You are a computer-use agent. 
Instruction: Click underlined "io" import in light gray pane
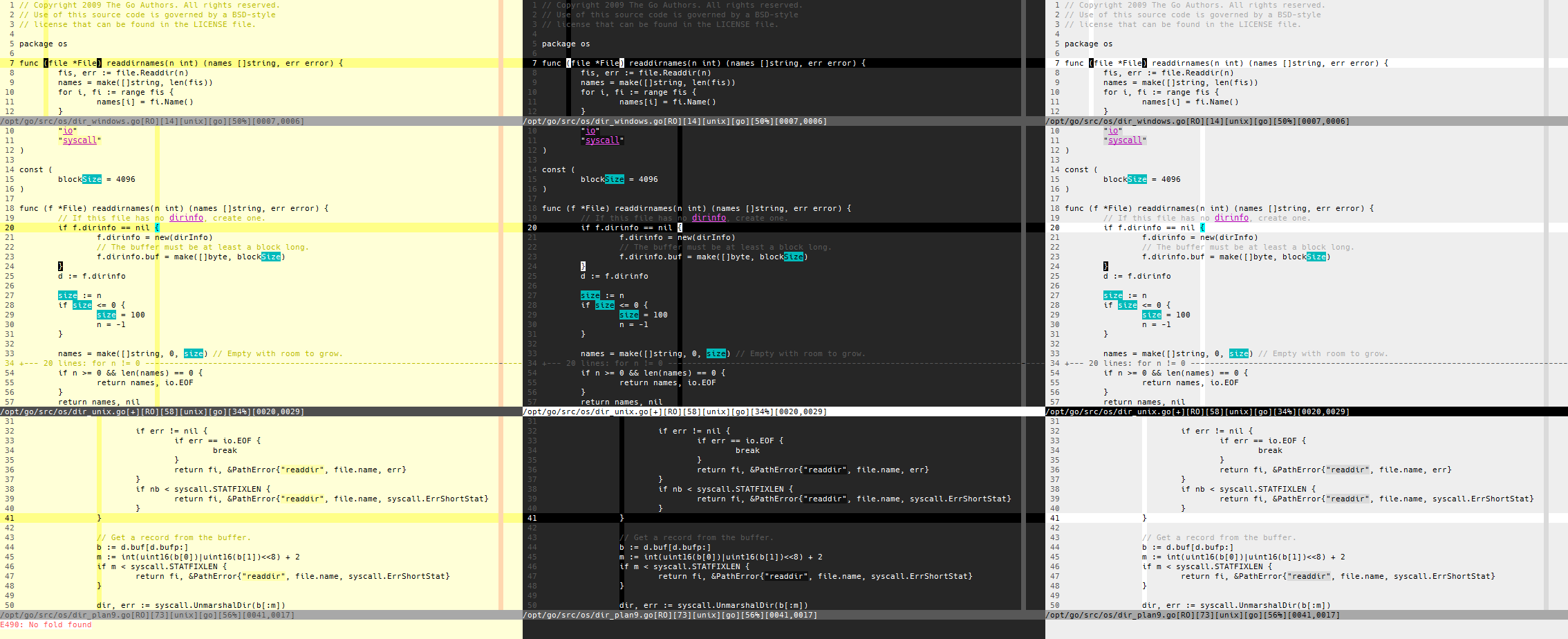[1113, 131]
